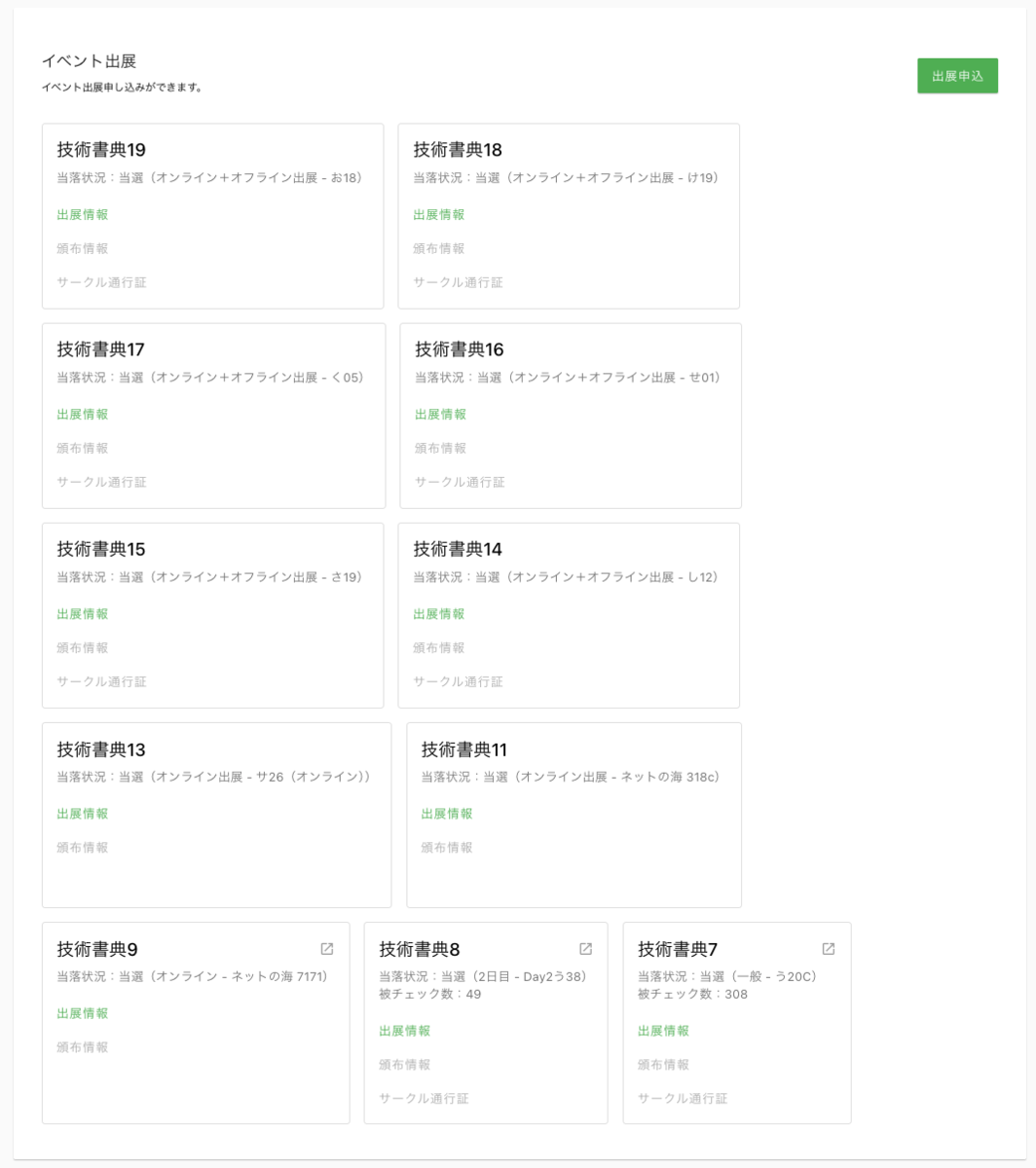The width and height of the screenshot is (1036, 1168).
Task: Select 頒布情報 in 技術書典8 card
Action: pos(405,1065)
